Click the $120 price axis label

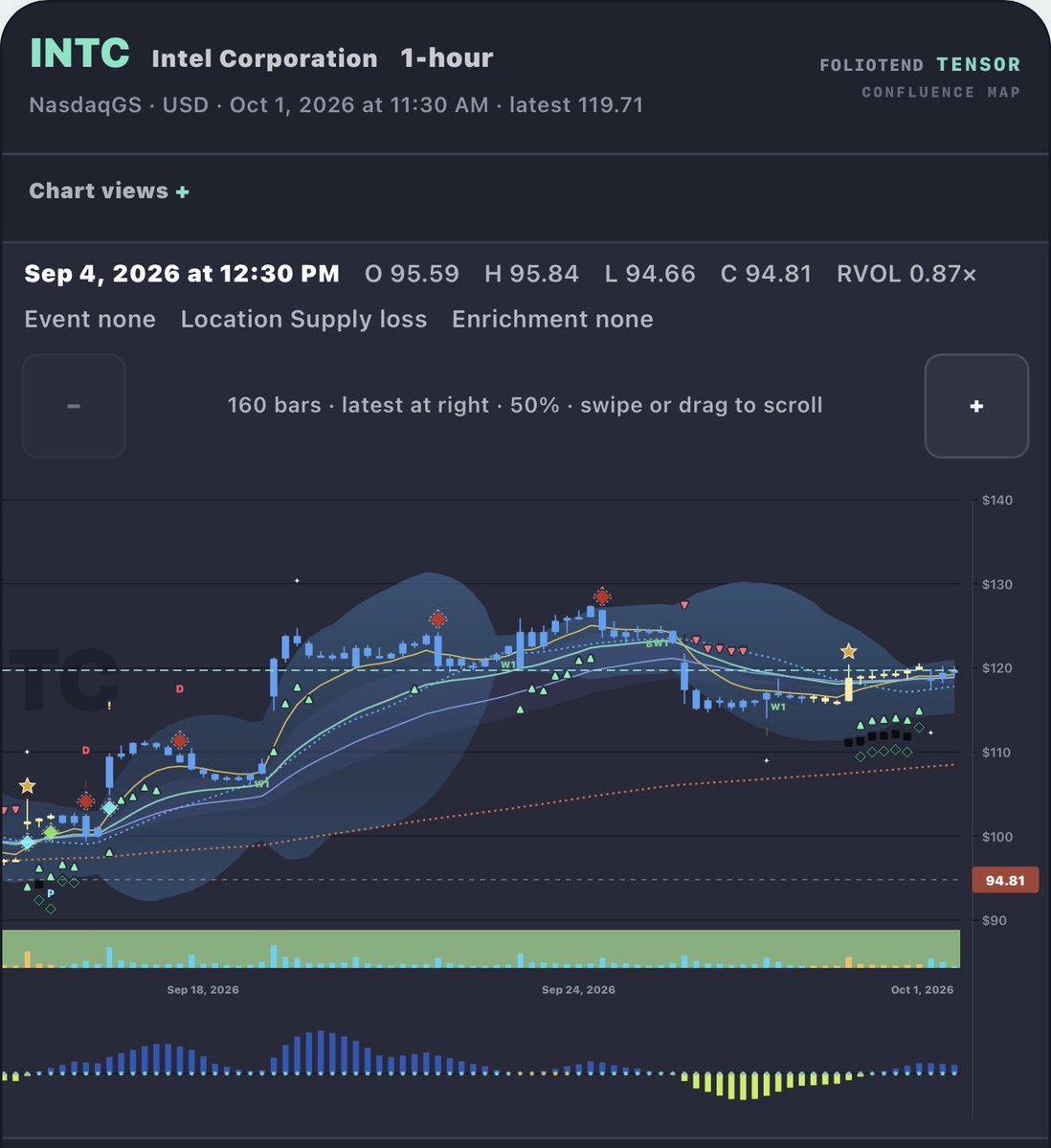point(997,667)
